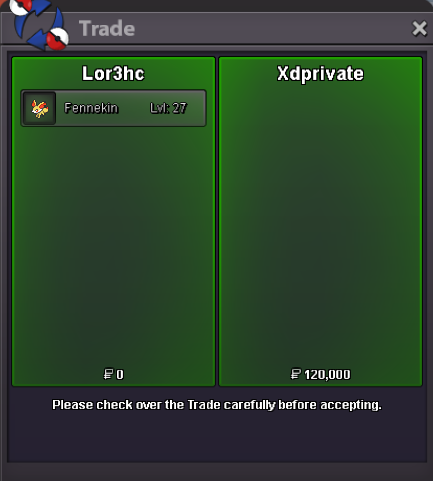Click the word 'Trade' in the warning message
The height and width of the screenshot is (481, 433).
[x=204, y=405]
